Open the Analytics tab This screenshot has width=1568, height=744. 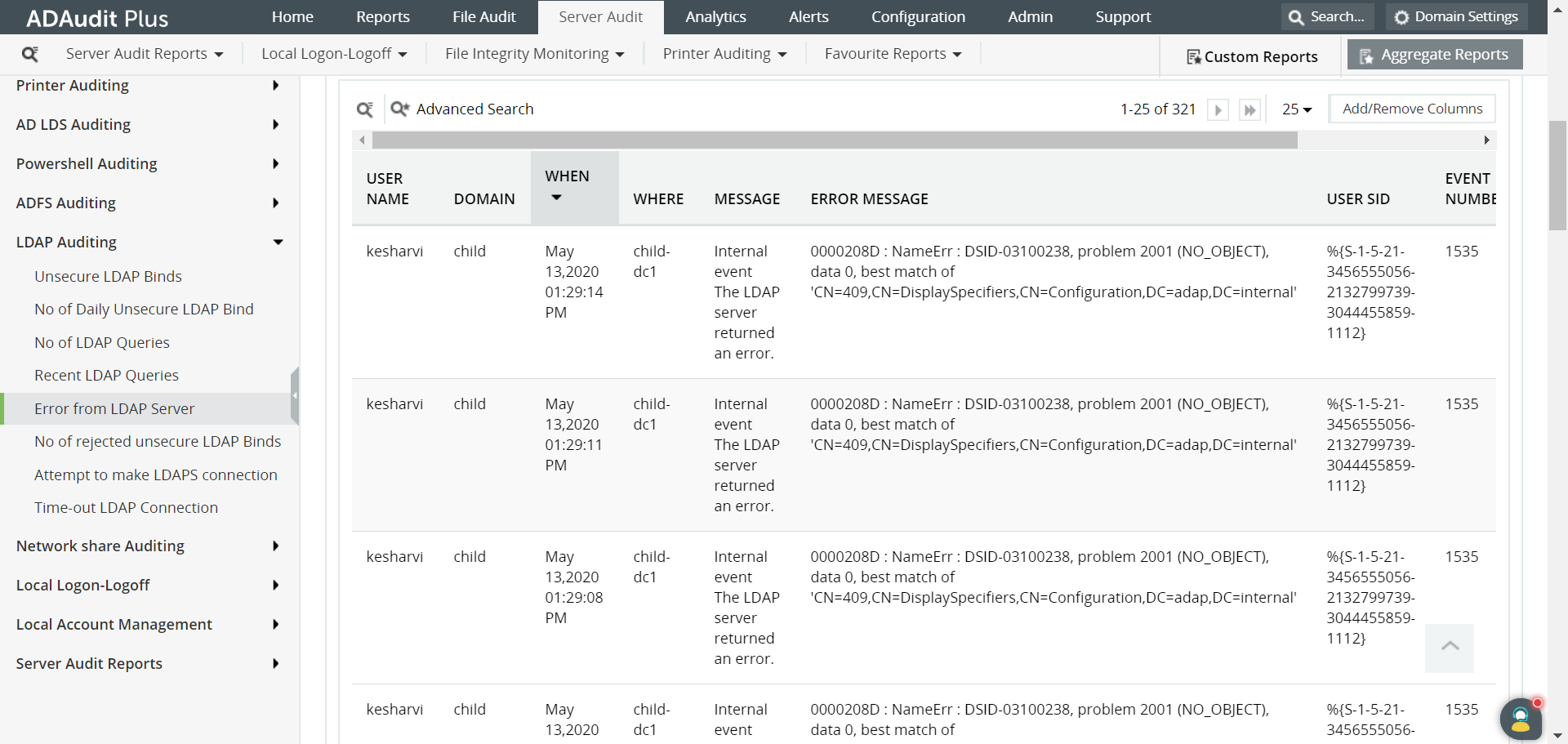716,17
